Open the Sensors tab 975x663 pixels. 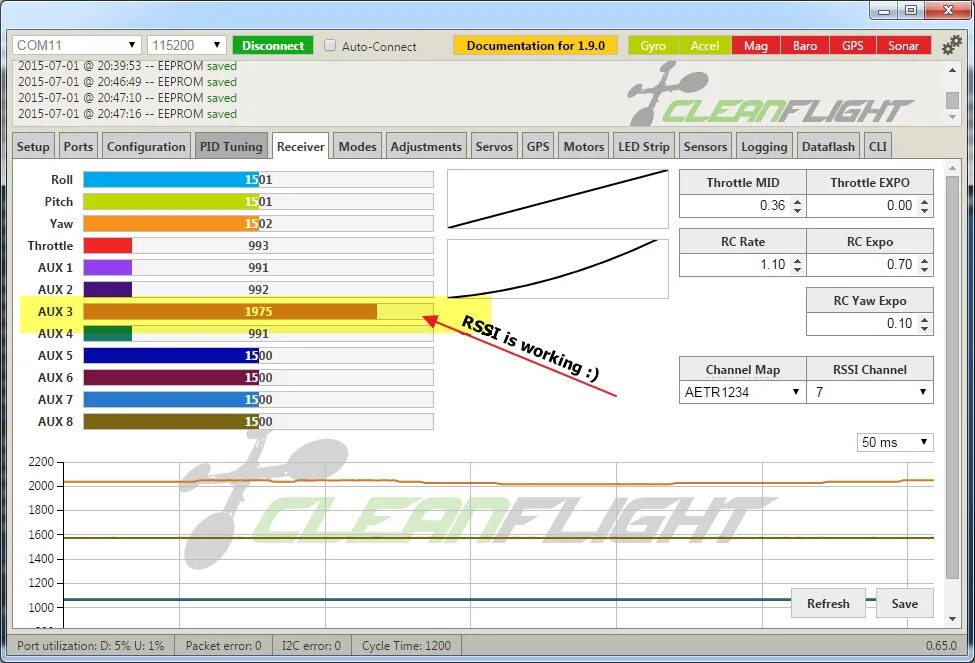(705, 147)
